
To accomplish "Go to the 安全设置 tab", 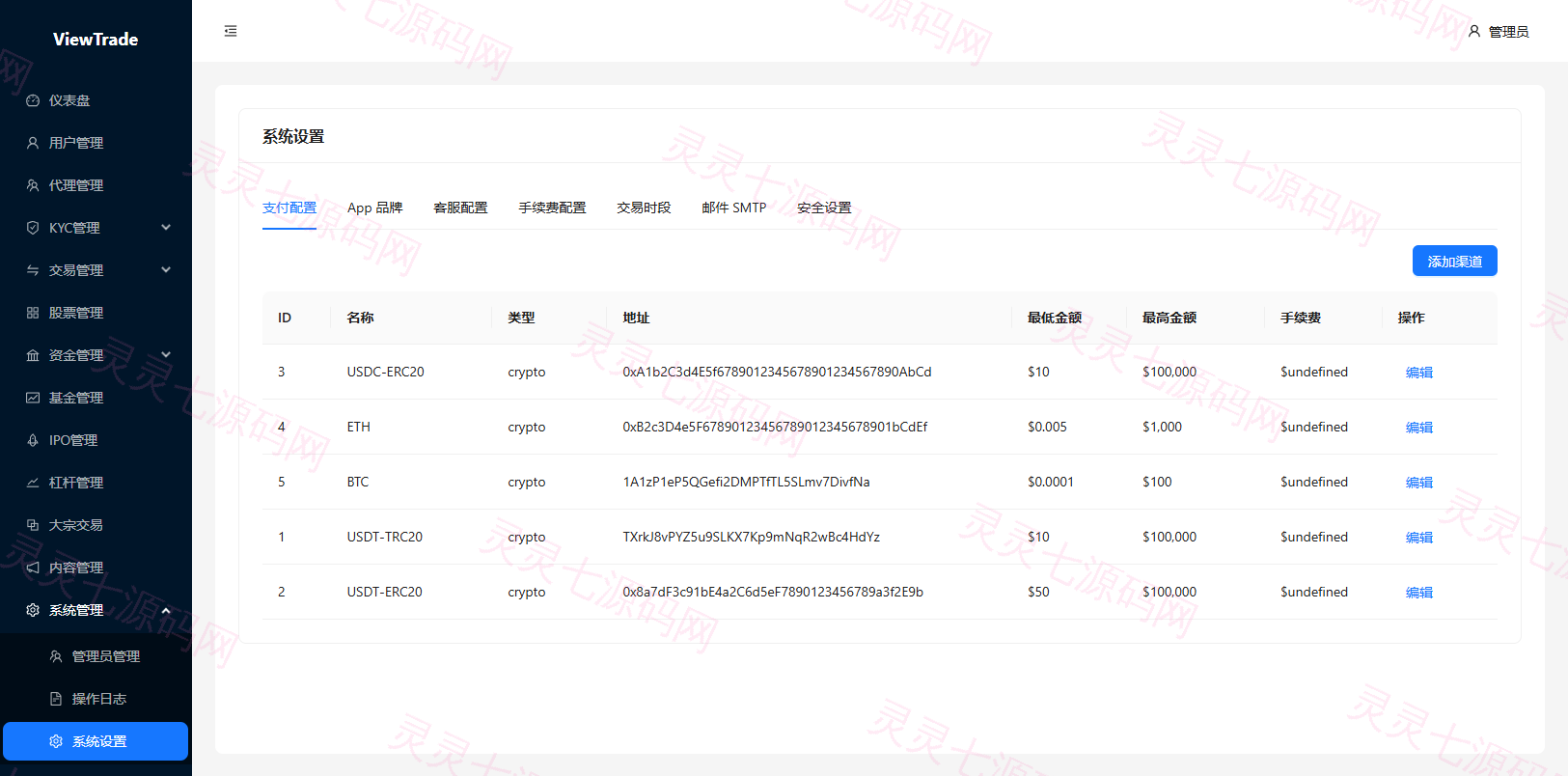I will click(x=824, y=208).
